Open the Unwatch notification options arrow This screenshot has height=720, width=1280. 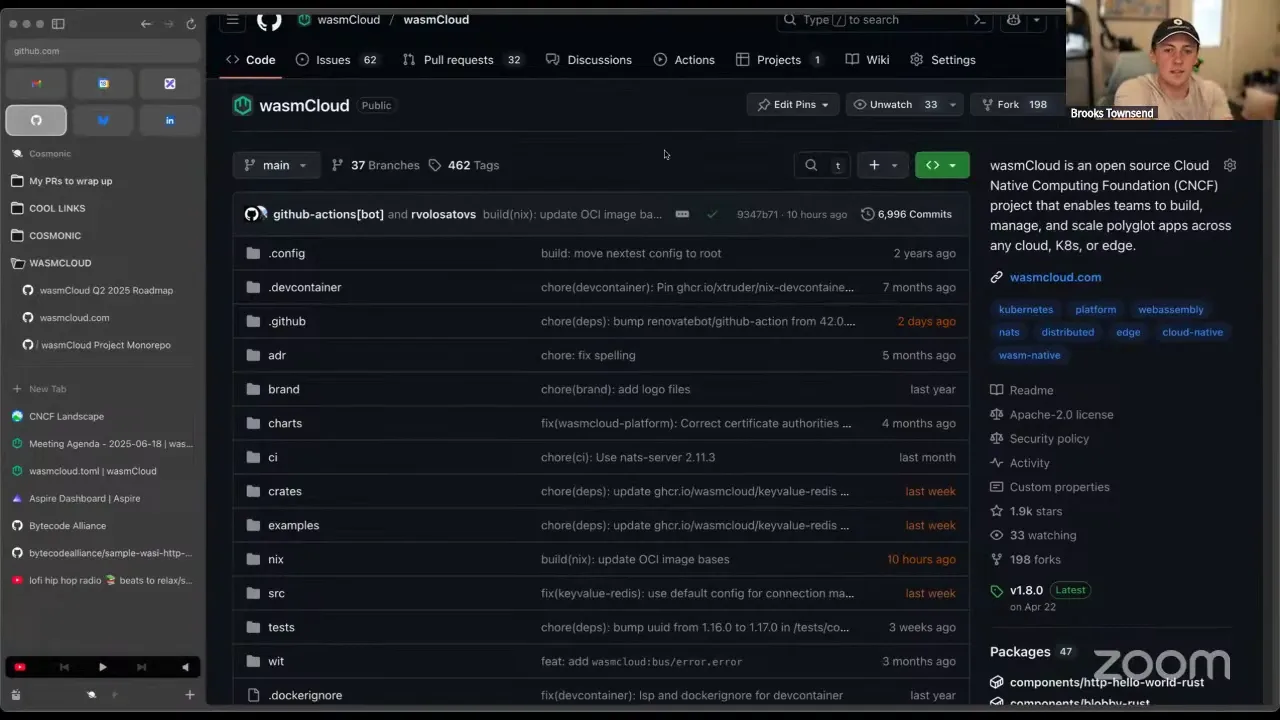pos(953,104)
